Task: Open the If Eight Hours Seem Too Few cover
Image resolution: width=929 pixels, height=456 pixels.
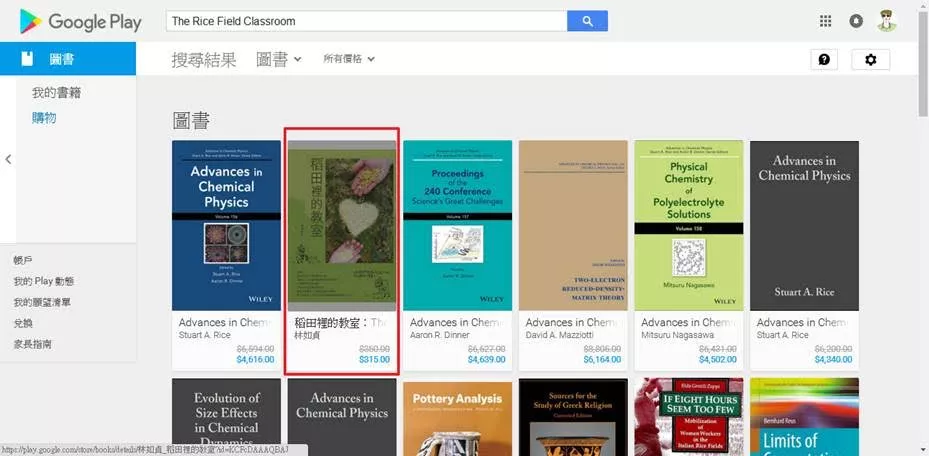Action: pyautogui.click(x=688, y=417)
